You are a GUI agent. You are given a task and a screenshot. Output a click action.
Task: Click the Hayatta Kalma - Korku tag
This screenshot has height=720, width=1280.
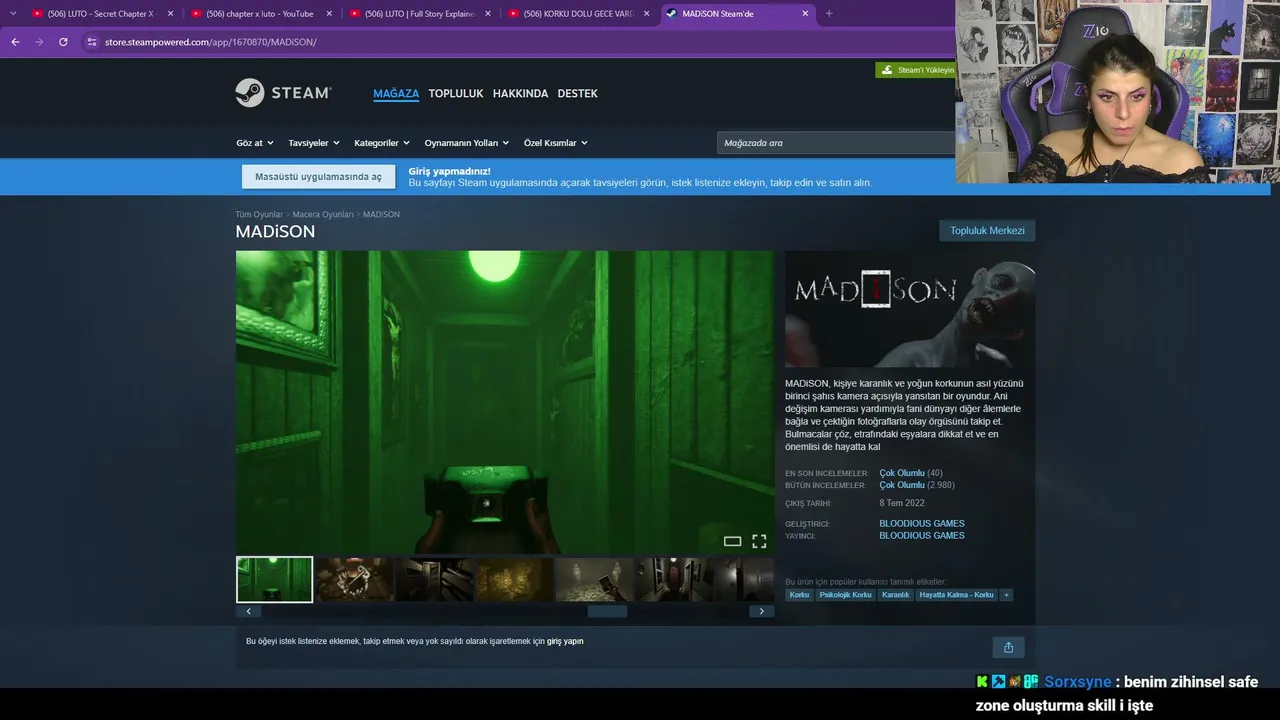957,595
